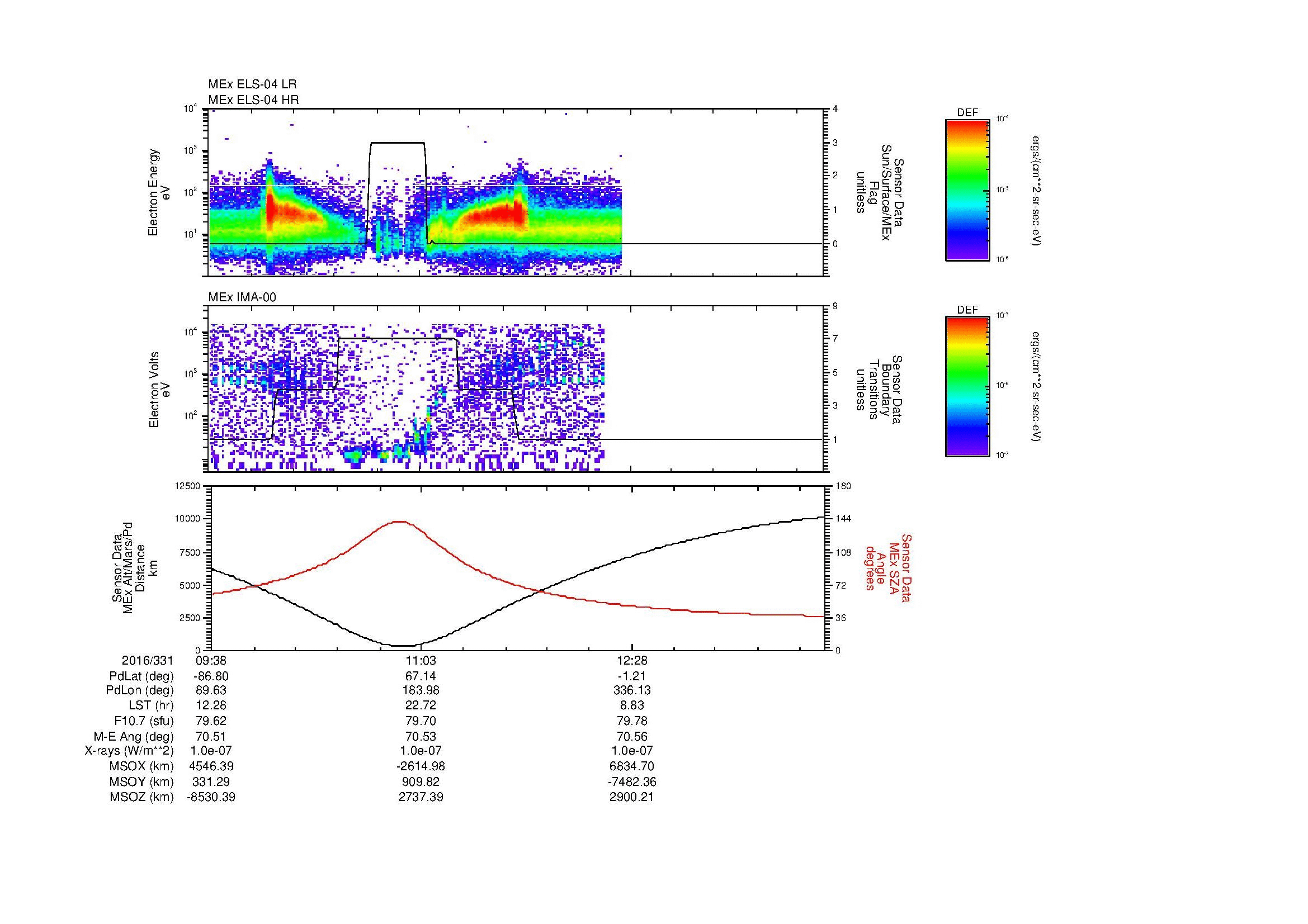This screenshot has width=1308, height=924.
Task: Click the date label '2016/331'
Action: (148, 661)
